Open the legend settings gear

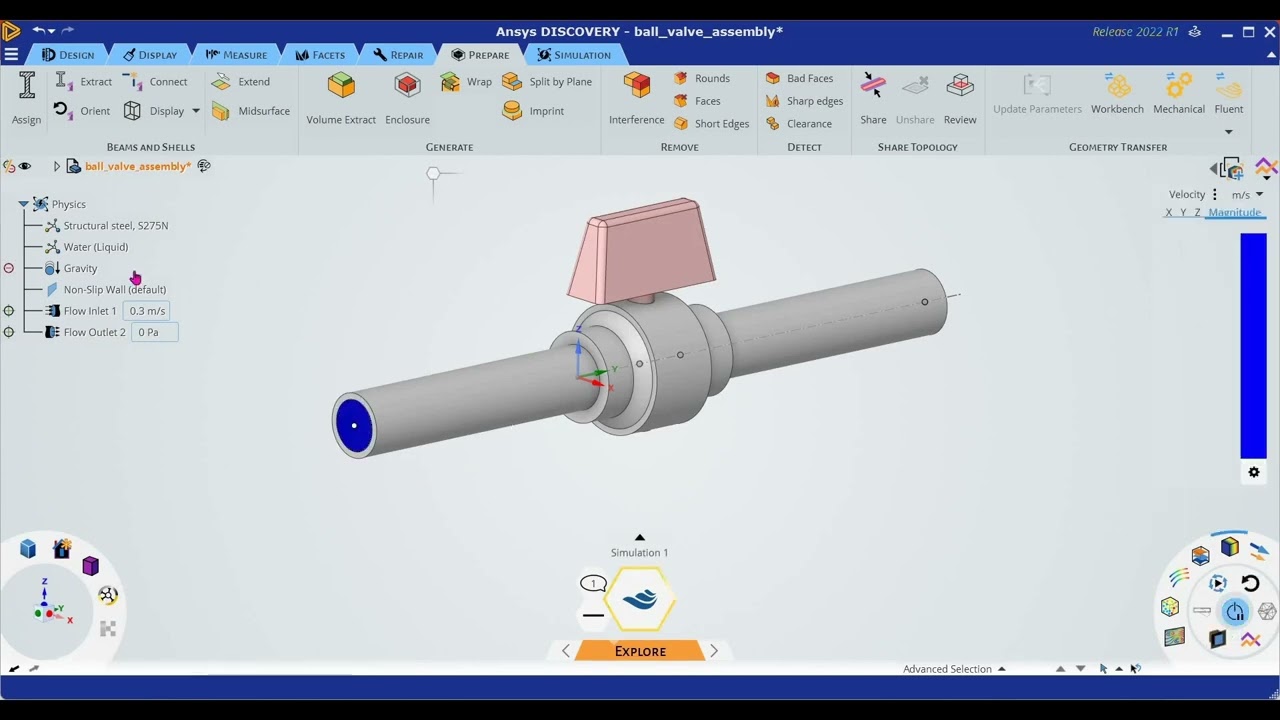pyautogui.click(x=1254, y=472)
